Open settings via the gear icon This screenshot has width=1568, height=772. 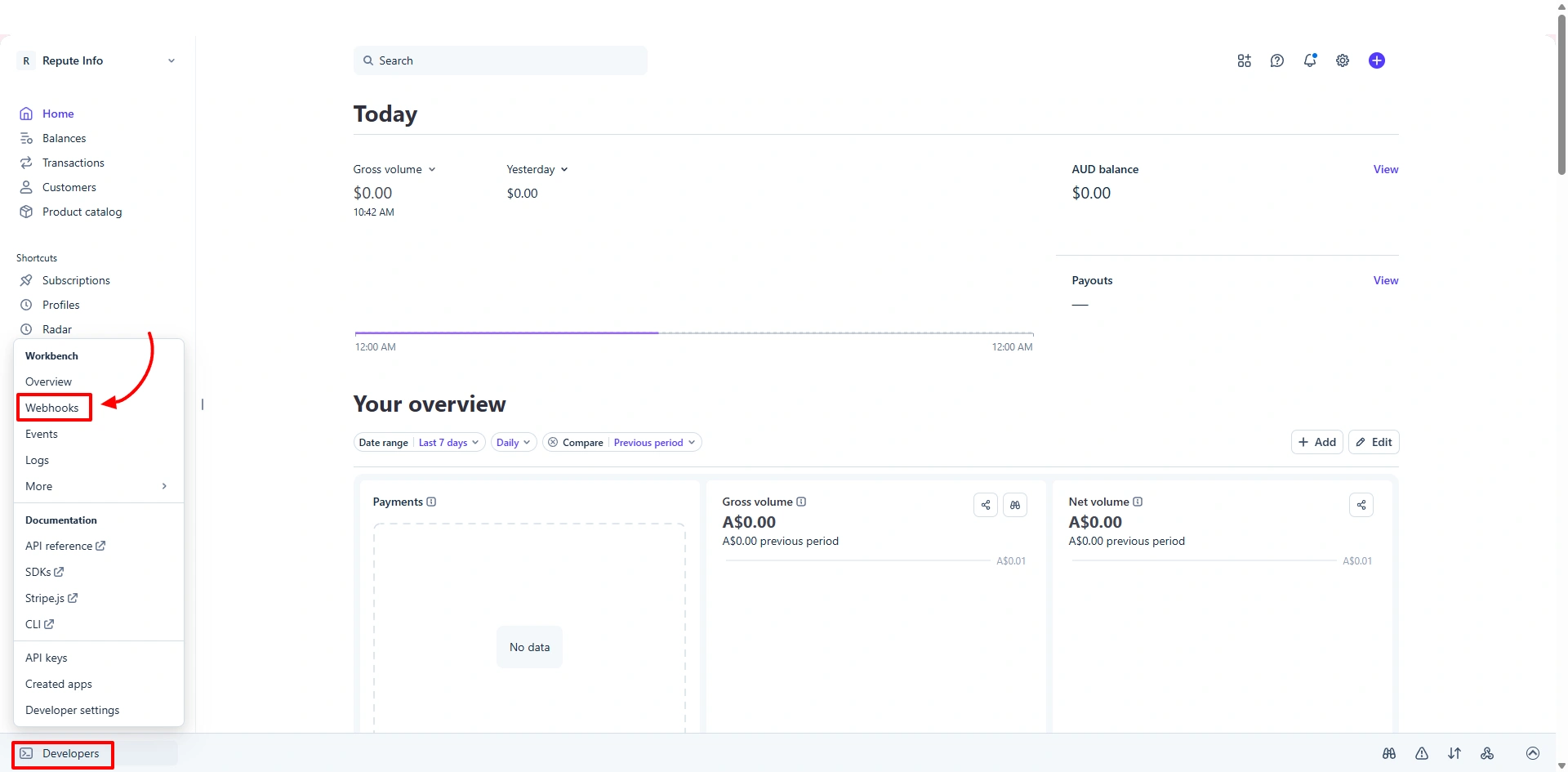(1342, 60)
